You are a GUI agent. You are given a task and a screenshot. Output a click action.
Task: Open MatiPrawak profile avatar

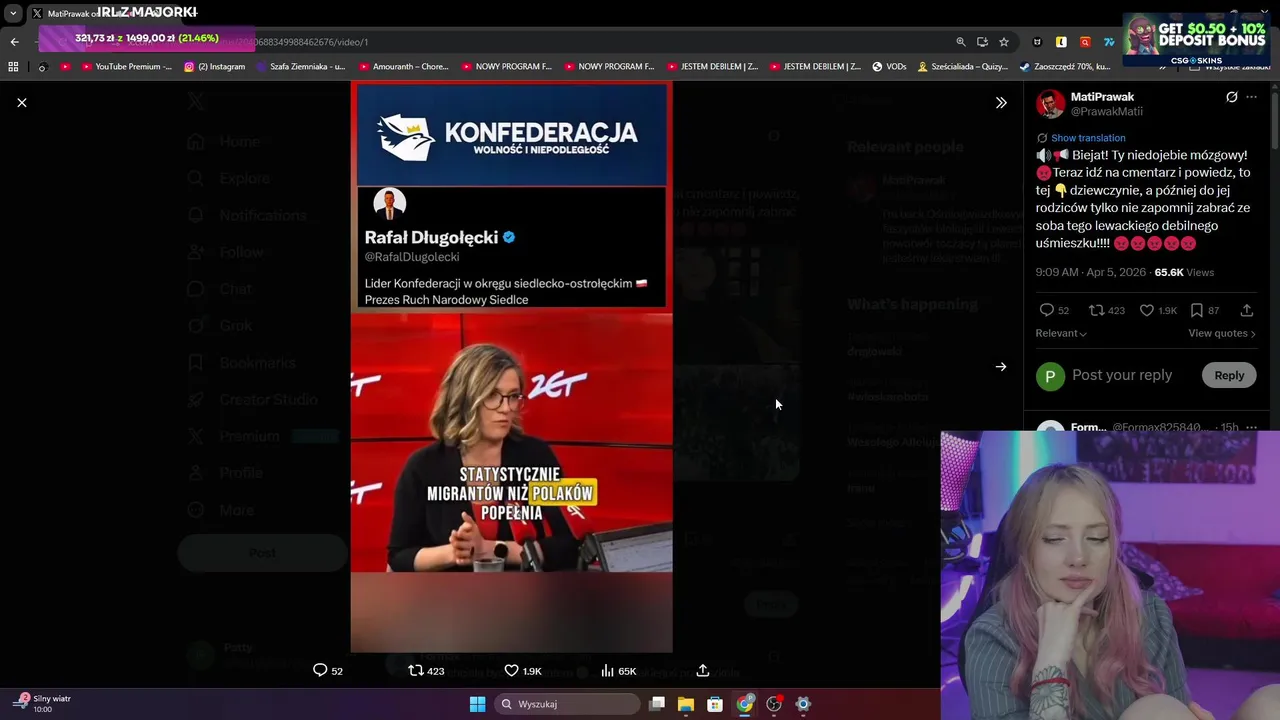pyautogui.click(x=1050, y=104)
